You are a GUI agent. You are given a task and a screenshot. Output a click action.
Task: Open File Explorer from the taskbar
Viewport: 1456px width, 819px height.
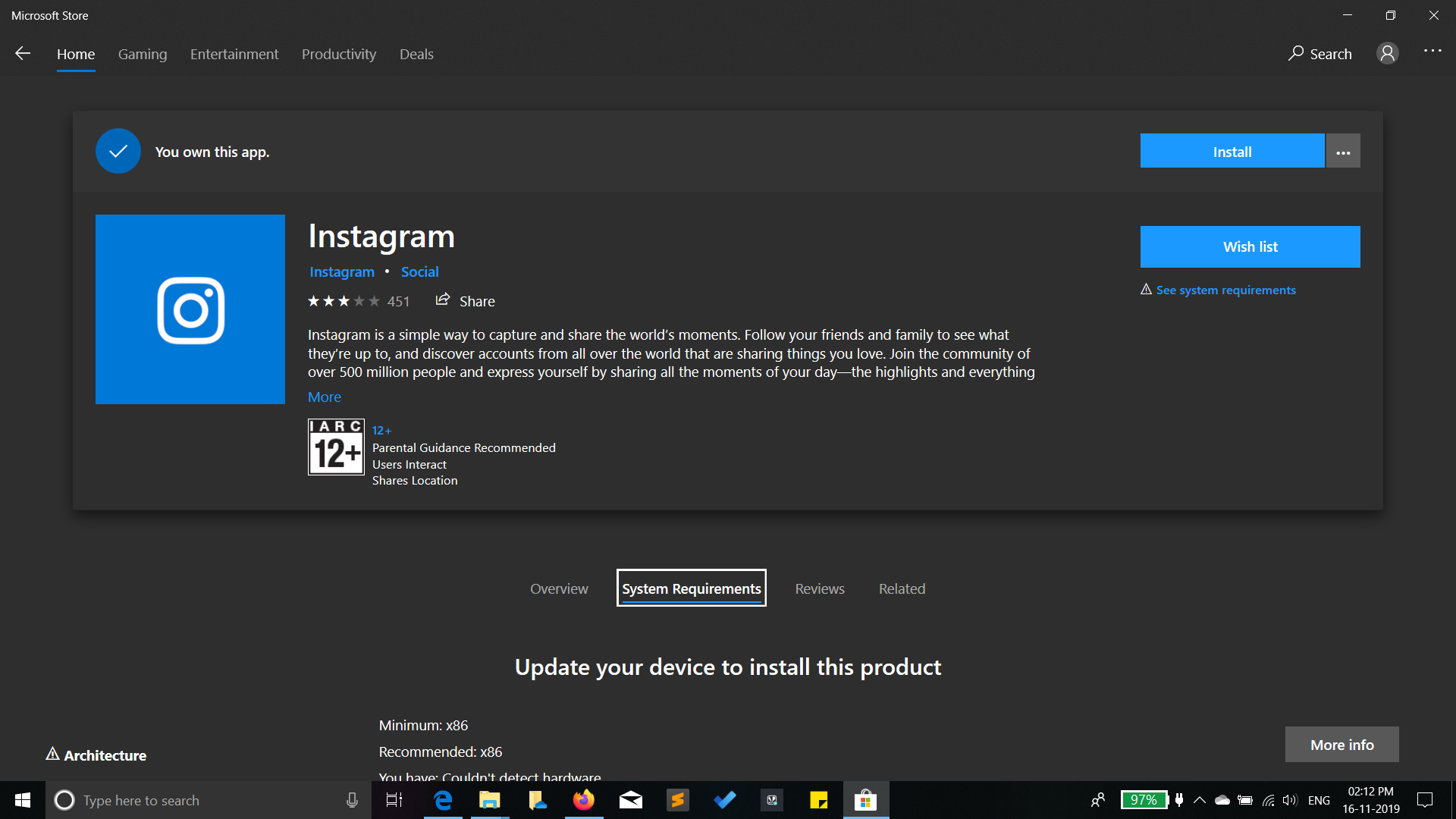pos(490,800)
